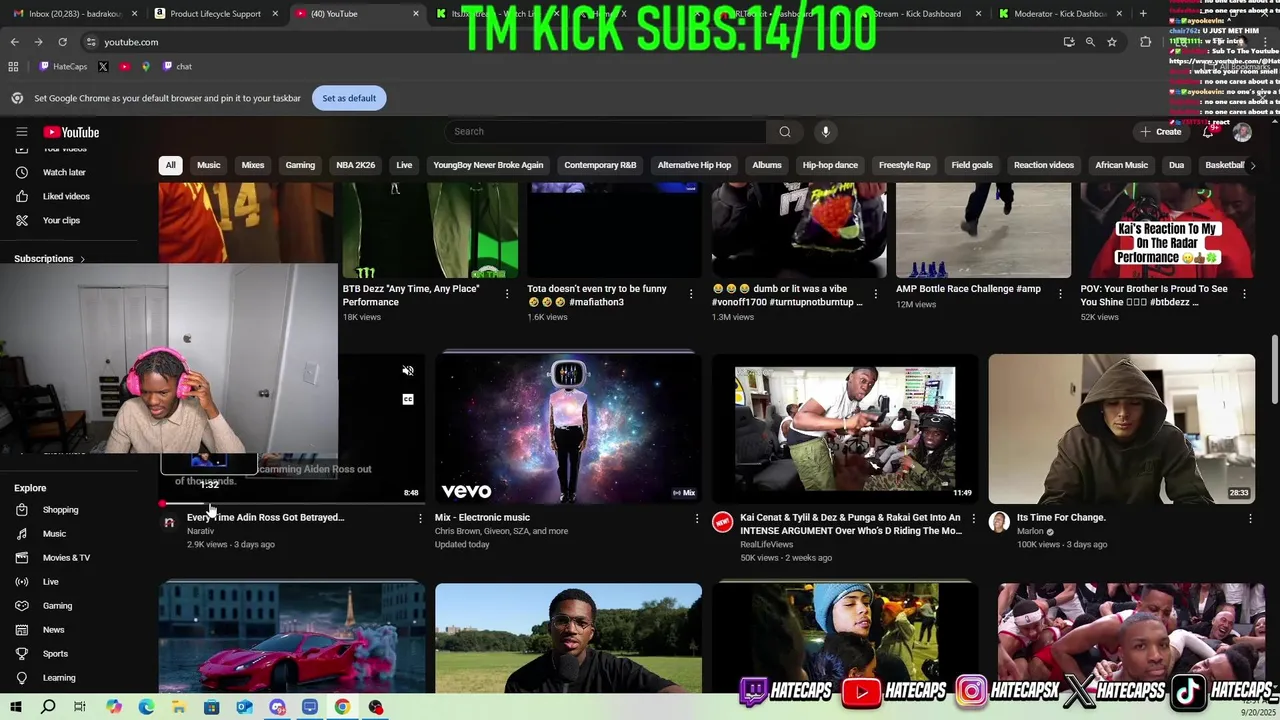Open YouTube notifications bell
The image size is (1280, 720).
(1208, 131)
